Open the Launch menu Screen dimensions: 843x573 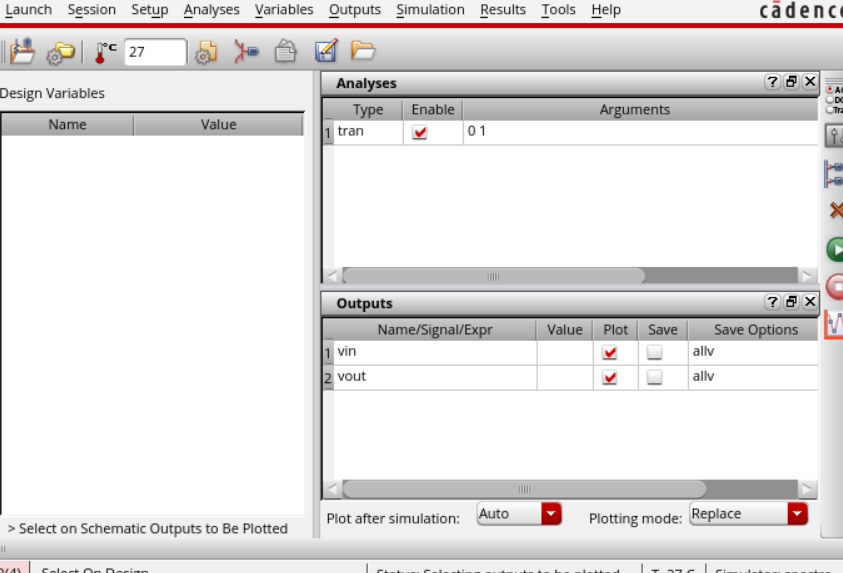coord(28,10)
